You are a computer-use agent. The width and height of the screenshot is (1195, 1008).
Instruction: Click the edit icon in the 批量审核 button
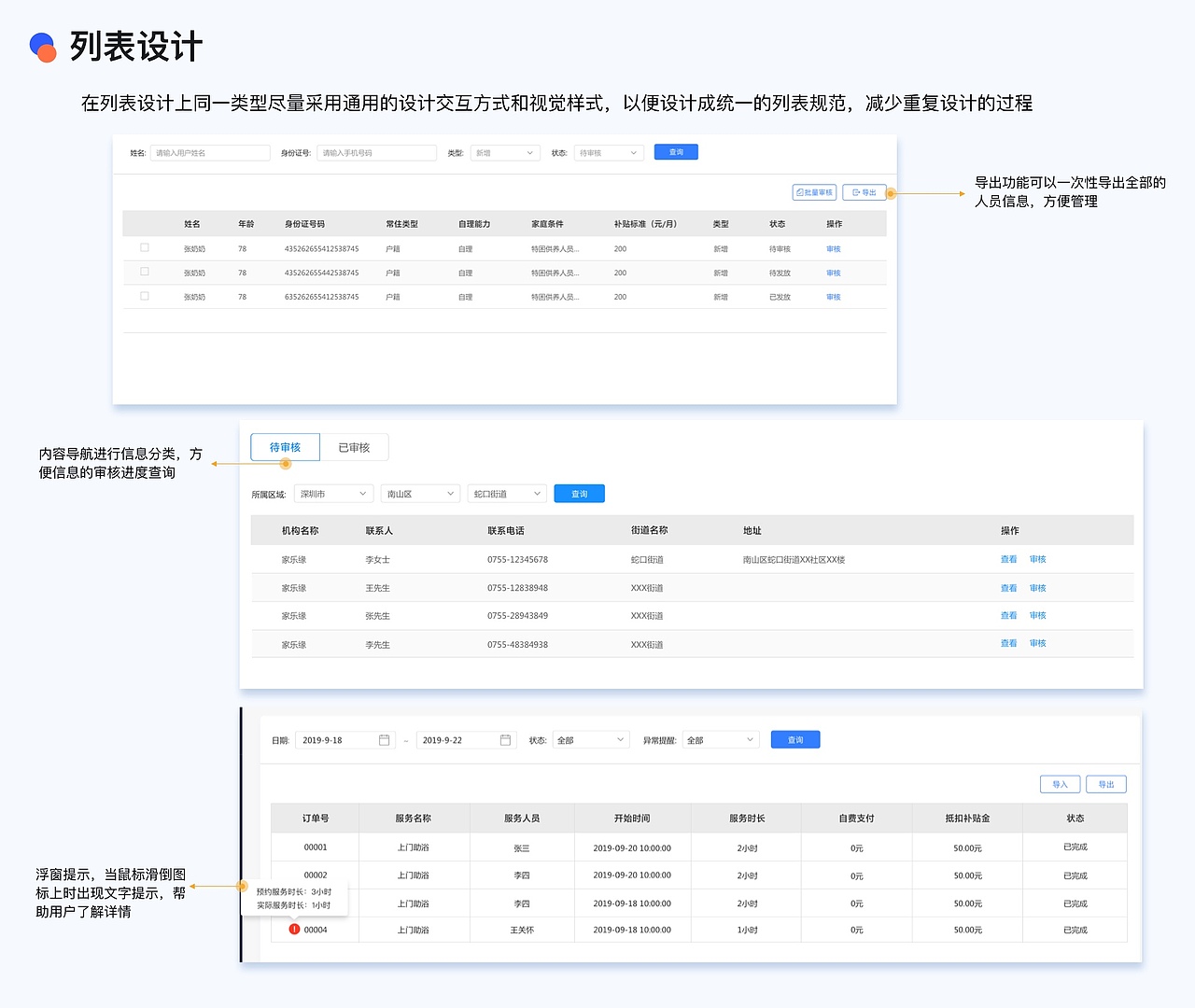(800, 192)
